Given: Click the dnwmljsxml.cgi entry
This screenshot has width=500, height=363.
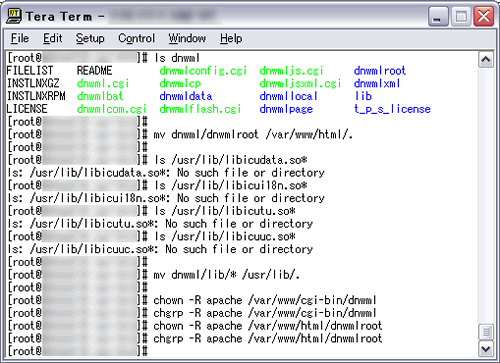Looking at the screenshot, I should click(300, 83).
